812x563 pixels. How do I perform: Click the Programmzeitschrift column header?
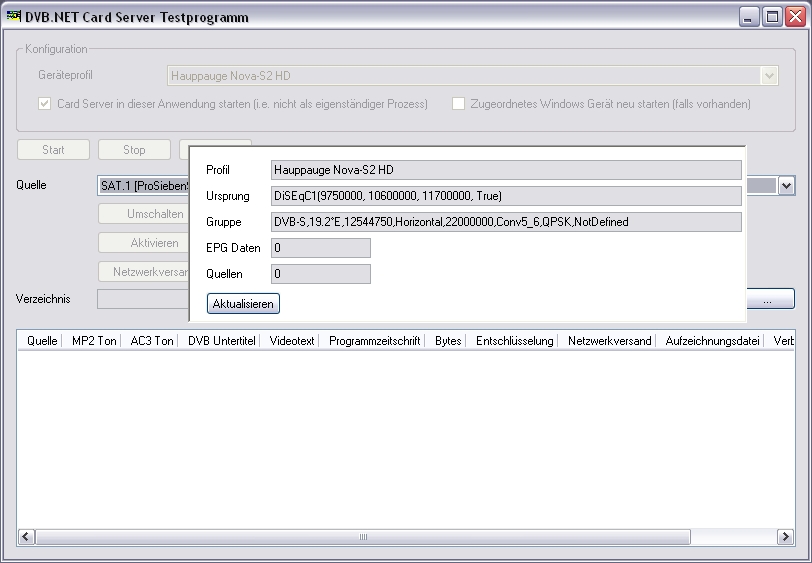[x=375, y=341]
